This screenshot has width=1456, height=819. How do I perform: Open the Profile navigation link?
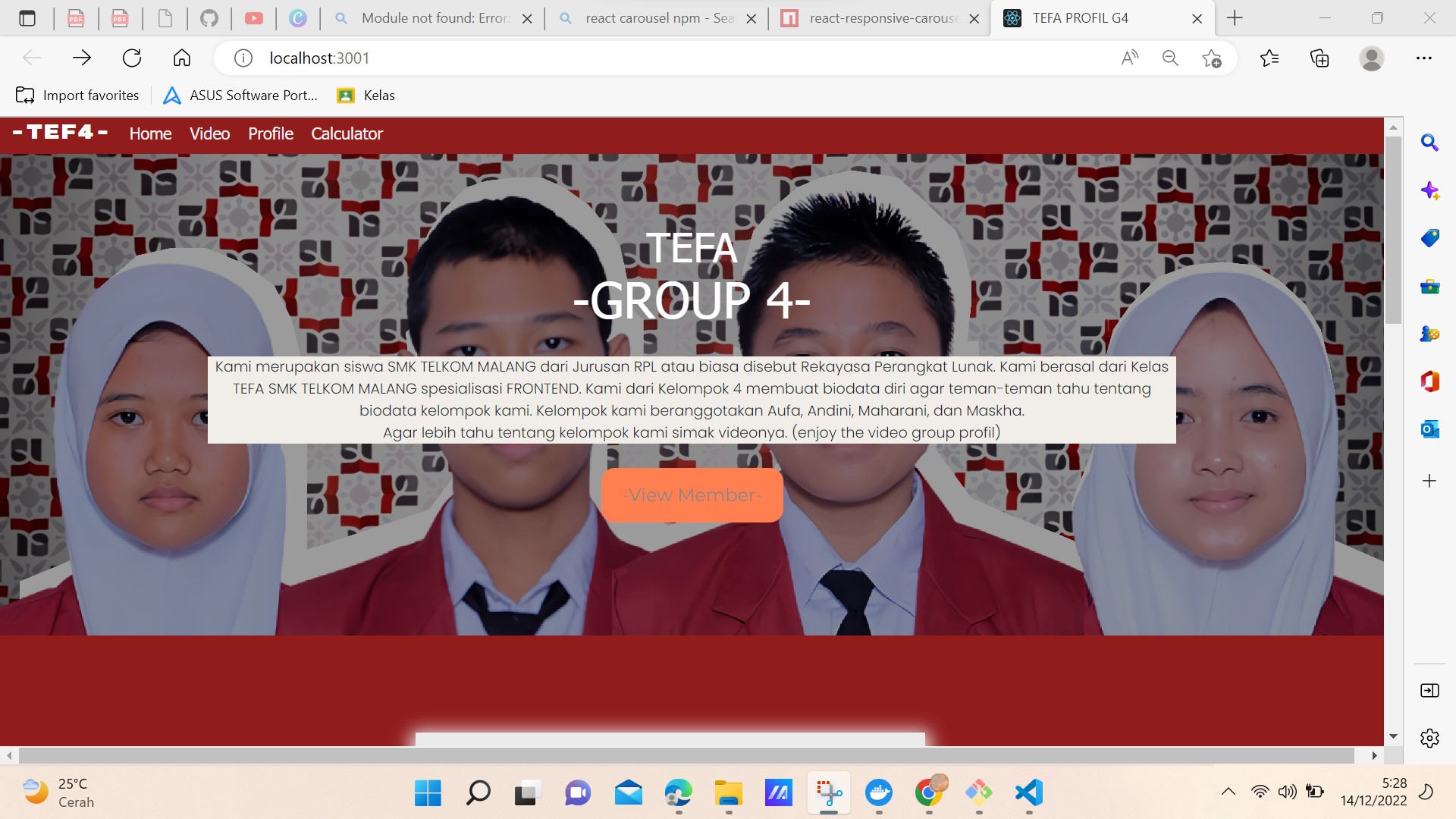pyautogui.click(x=270, y=133)
